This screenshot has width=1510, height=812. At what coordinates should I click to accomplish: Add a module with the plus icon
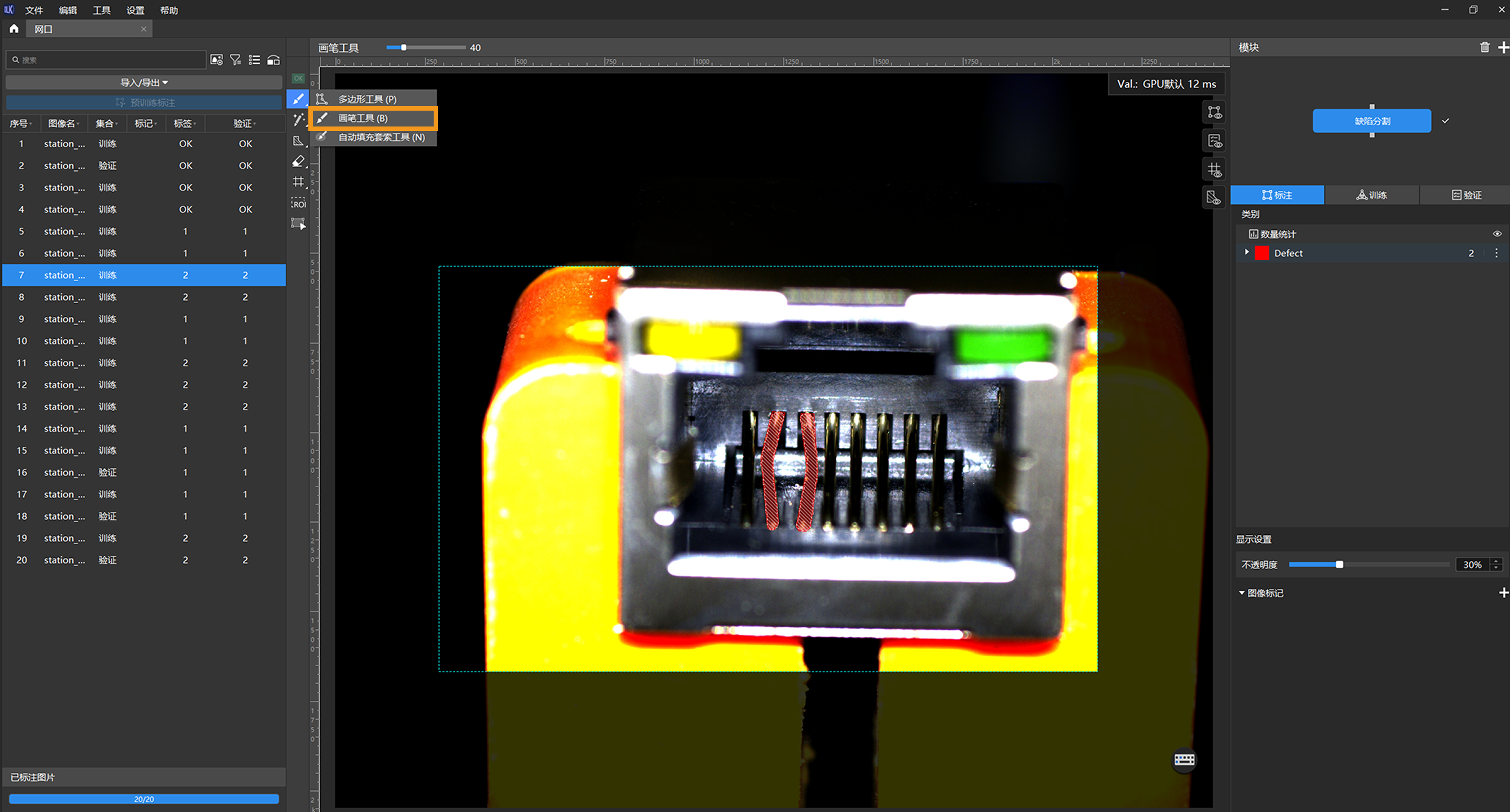pos(1503,47)
